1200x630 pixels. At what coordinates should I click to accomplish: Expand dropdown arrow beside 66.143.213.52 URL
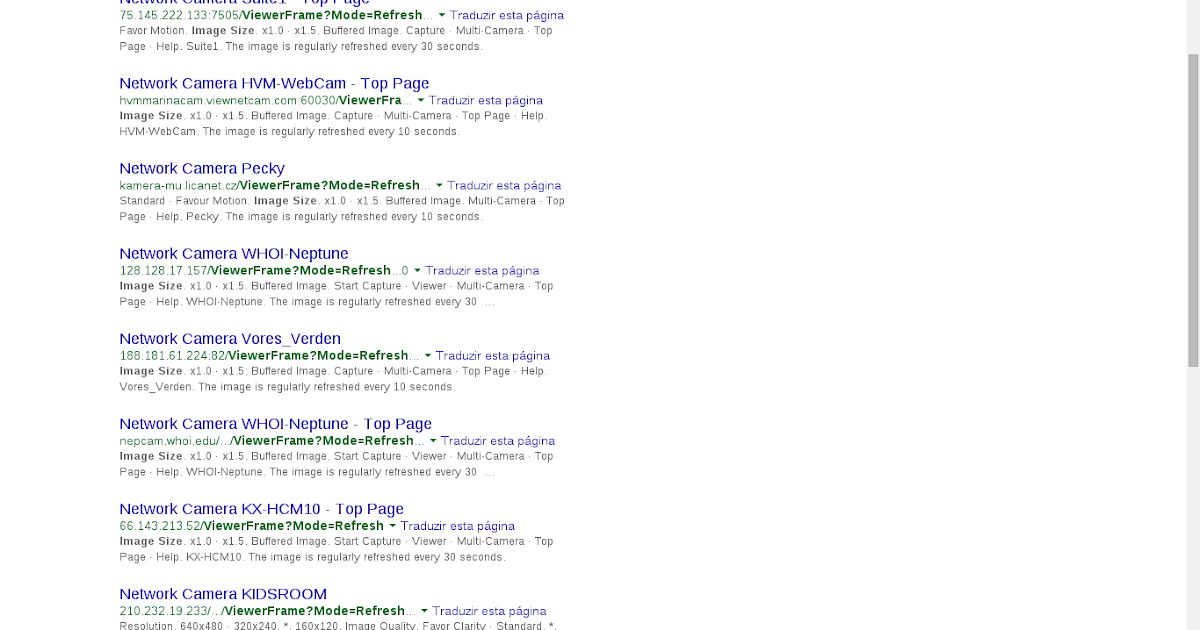tap(393, 526)
